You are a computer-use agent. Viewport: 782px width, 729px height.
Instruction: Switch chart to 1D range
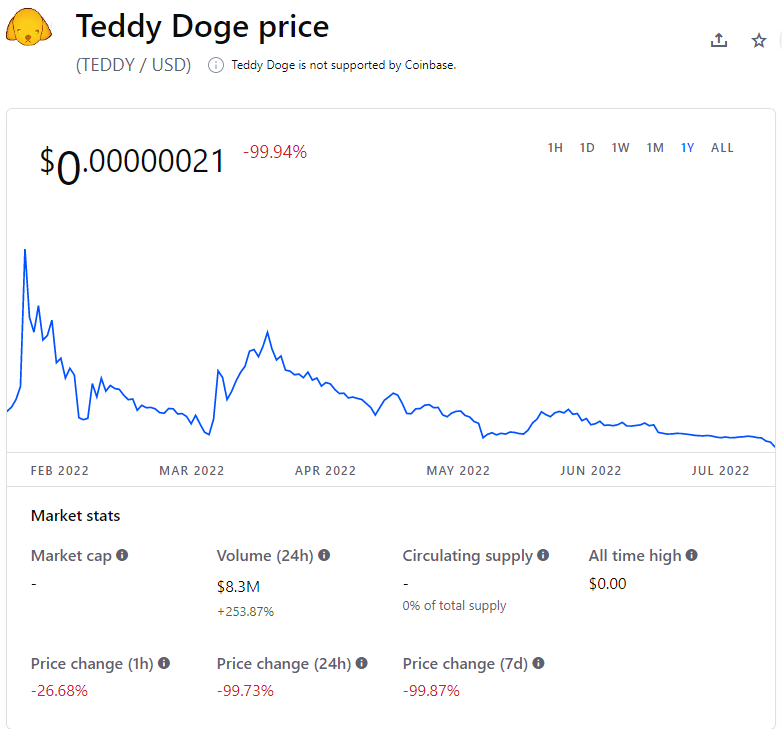(x=587, y=148)
